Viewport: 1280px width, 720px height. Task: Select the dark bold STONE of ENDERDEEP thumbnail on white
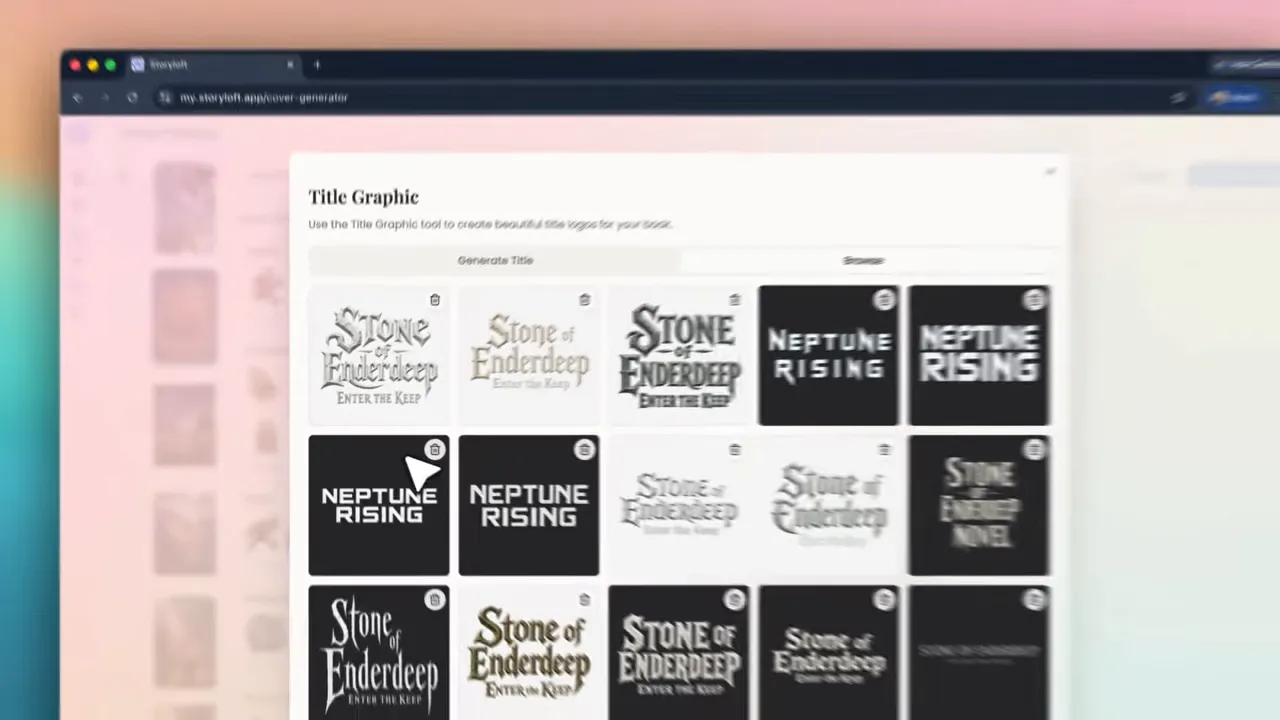pyautogui.click(x=679, y=355)
